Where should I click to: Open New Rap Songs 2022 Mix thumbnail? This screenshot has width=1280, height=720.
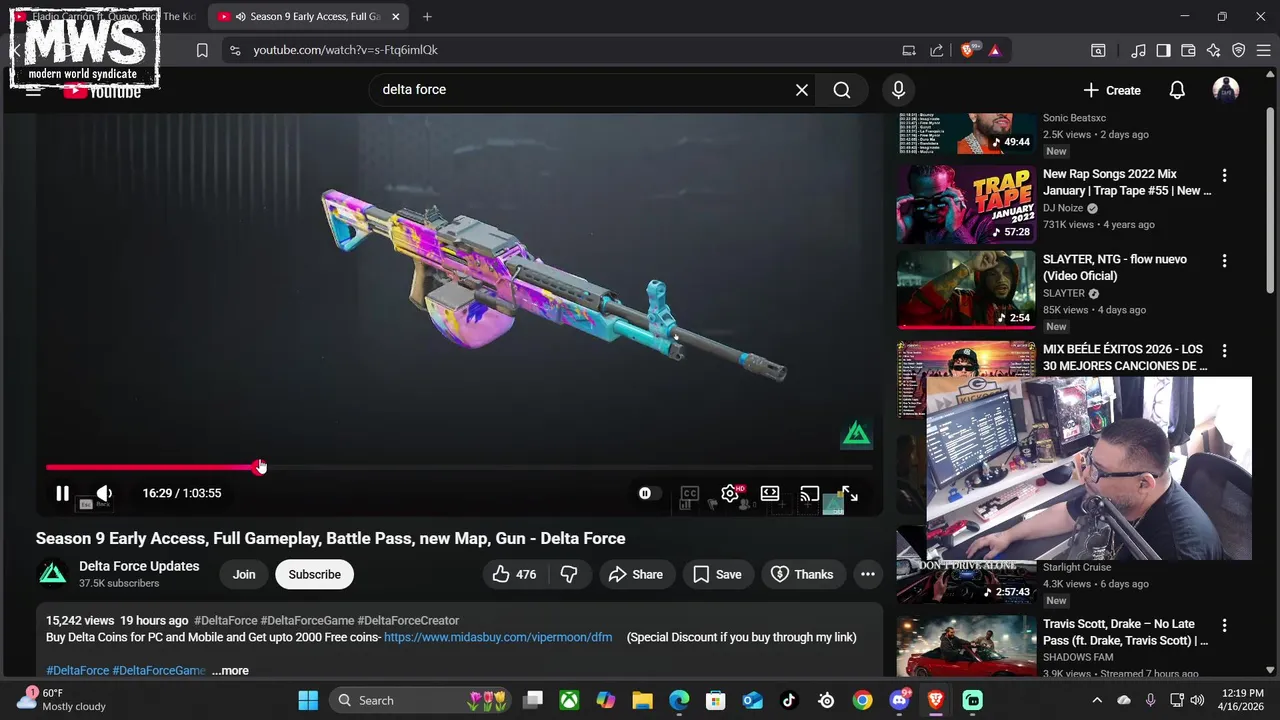click(966, 204)
